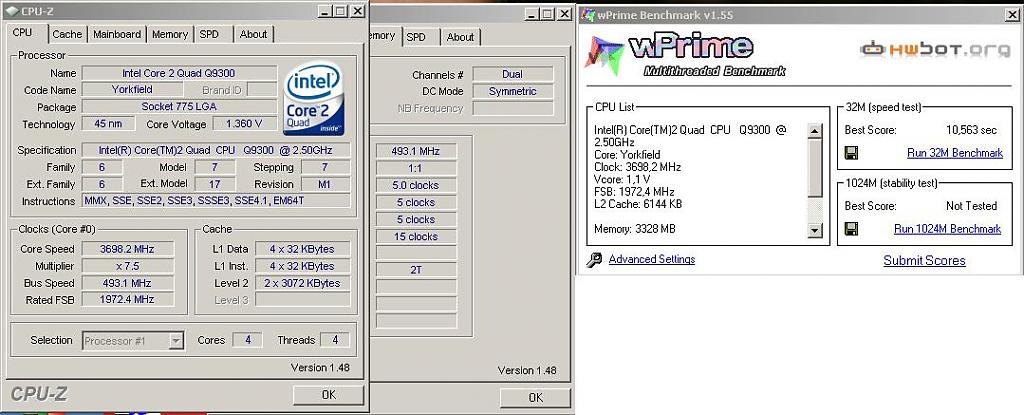
Task: Click the Advanced Settings key icon
Action: 594,259
